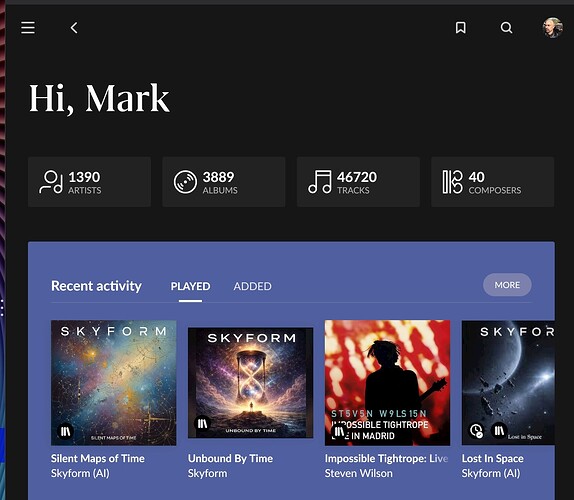
Task: Open Mark's profile avatar menu
Action: [x=552, y=27]
